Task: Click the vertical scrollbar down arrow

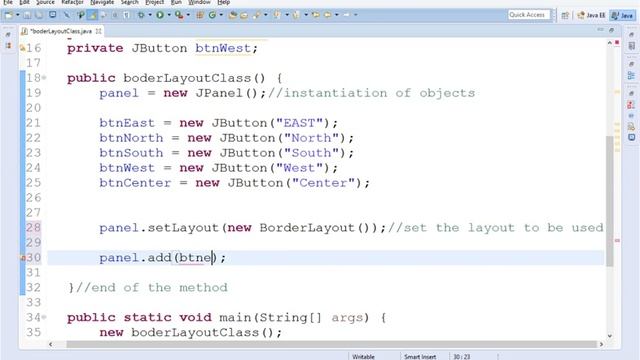Action: (610, 336)
